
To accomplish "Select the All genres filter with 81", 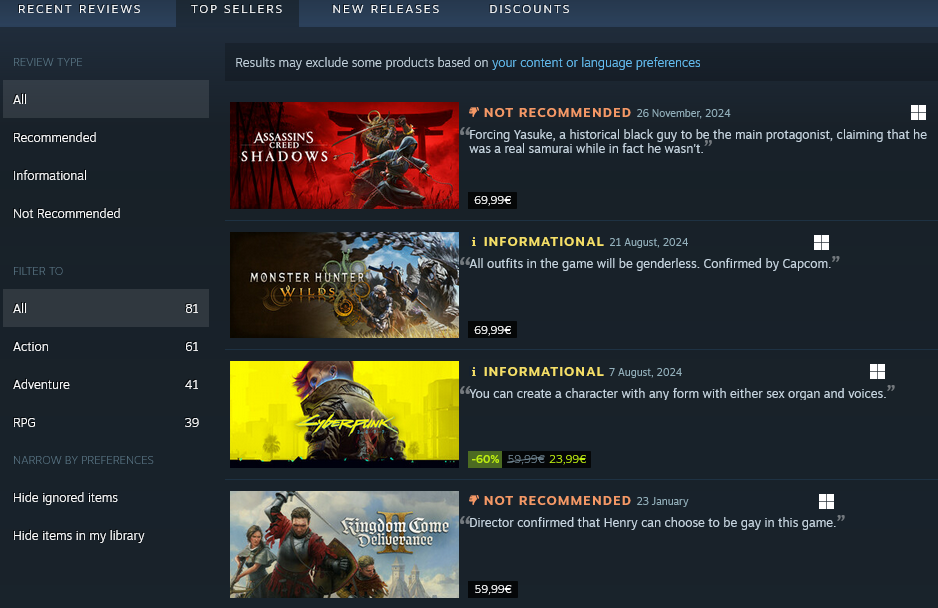I will click(x=106, y=308).
